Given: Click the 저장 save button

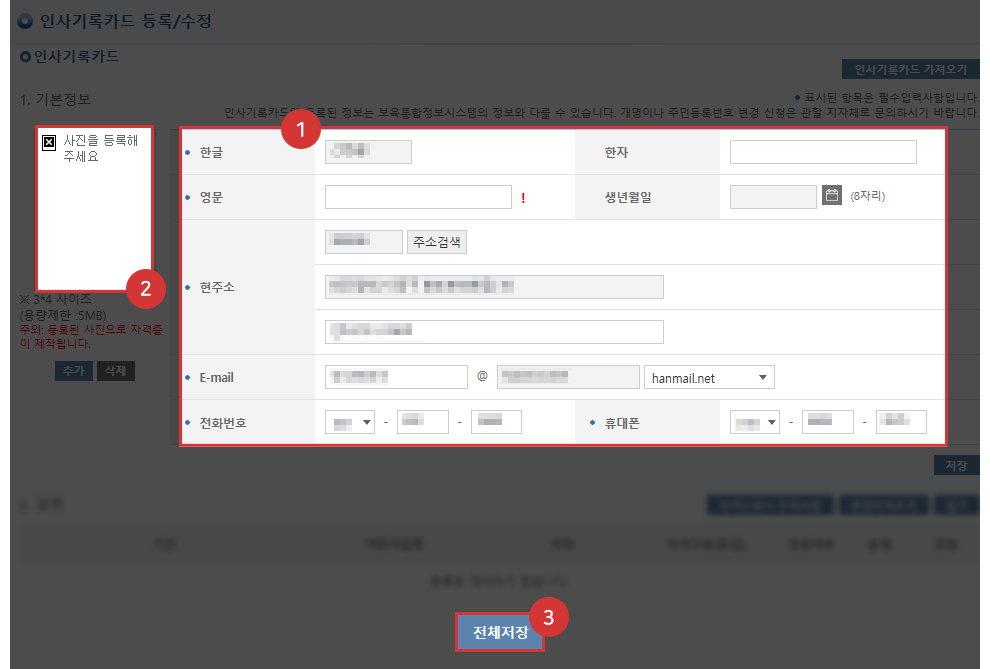Looking at the screenshot, I should pyautogui.click(x=957, y=465).
